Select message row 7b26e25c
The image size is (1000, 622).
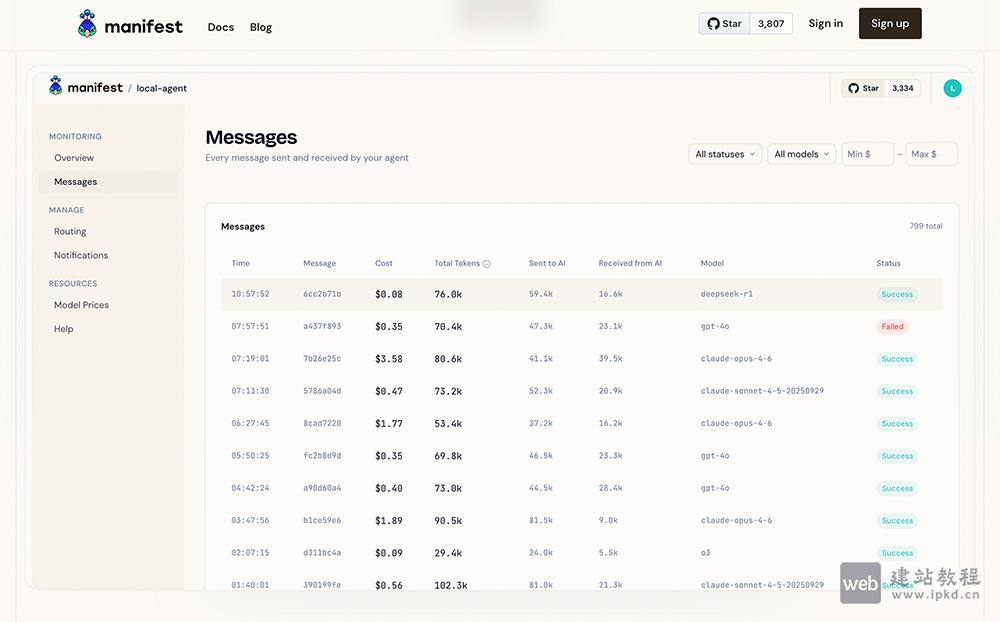point(322,359)
